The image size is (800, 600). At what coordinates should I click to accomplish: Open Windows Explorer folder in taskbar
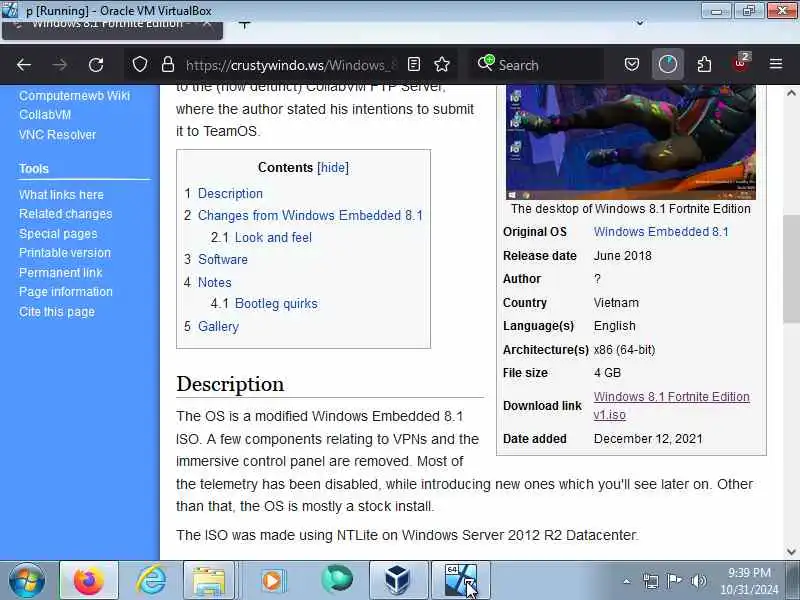[x=209, y=580]
